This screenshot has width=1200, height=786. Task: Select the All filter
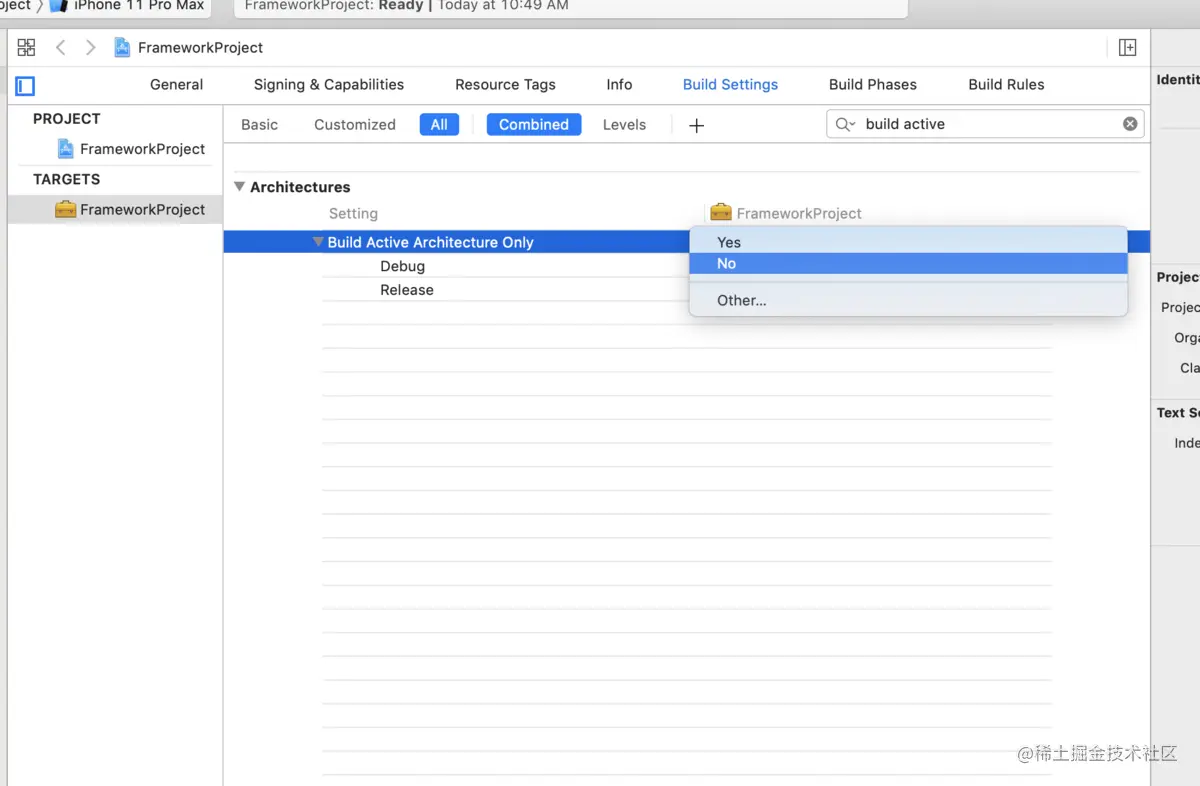(439, 125)
